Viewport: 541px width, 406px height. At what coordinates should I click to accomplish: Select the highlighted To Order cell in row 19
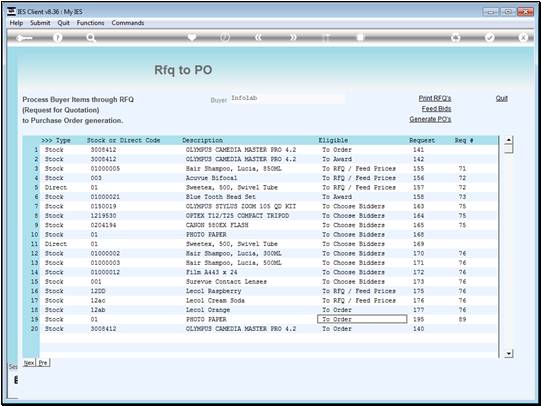coord(362,319)
